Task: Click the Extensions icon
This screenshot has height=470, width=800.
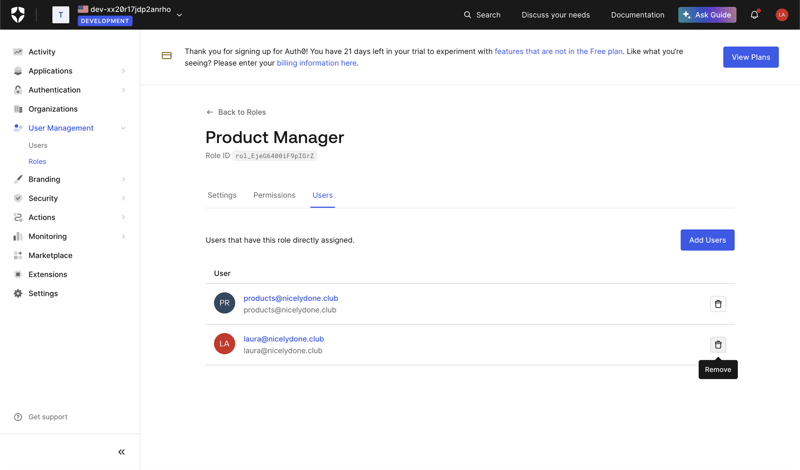Action: point(18,275)
